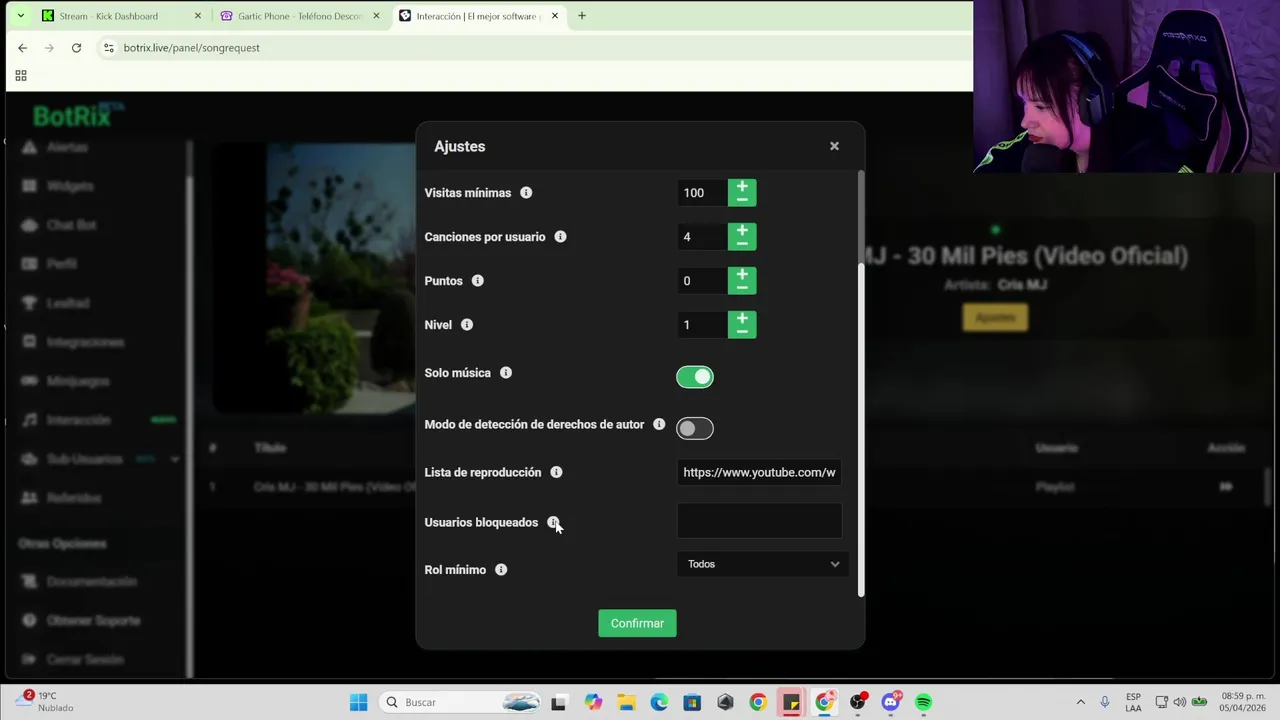View site information icon in address bar
This screenshot has height=720, width=1280.
(108, 48)
